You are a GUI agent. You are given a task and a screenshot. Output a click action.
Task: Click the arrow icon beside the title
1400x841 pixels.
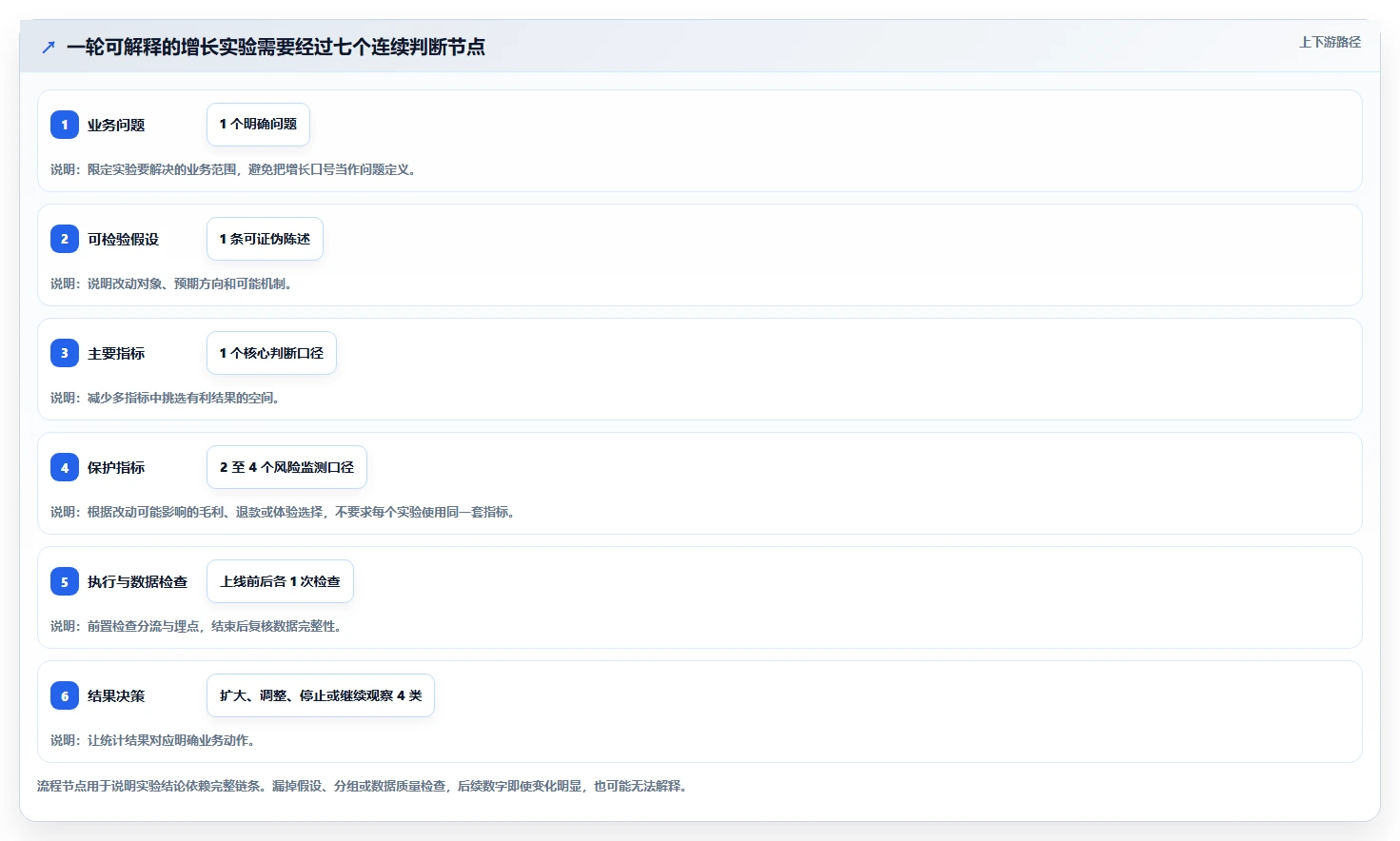click(x=49, y=47)
